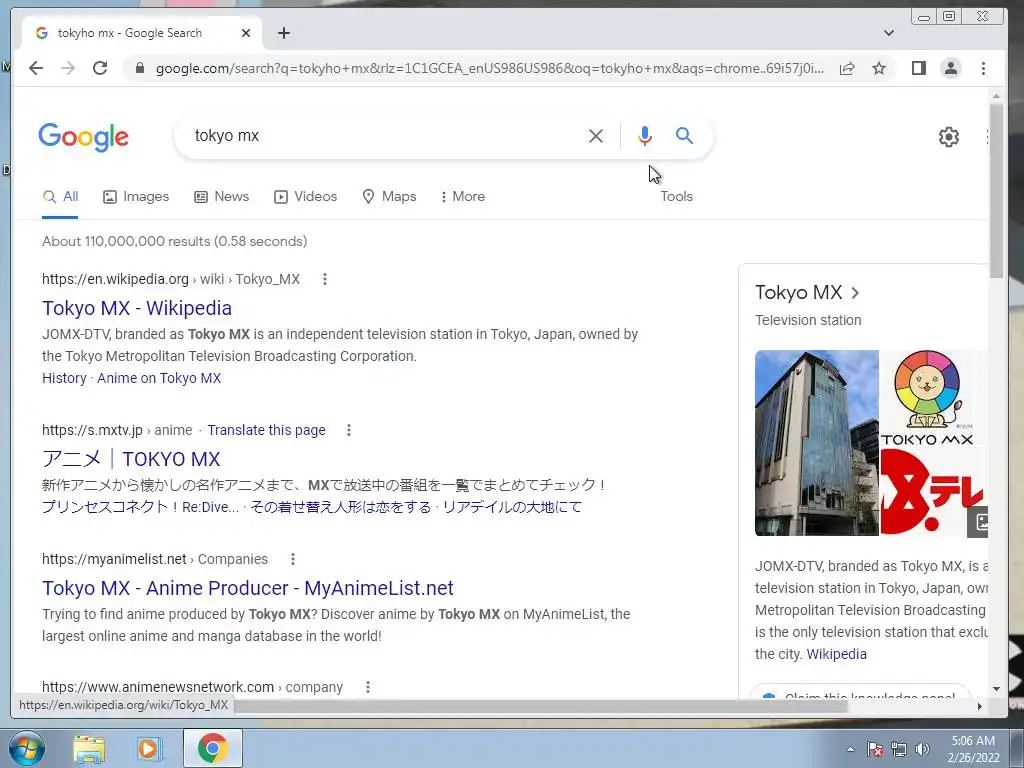Click the Chrome taskbar button
Viewport: 1024px width, 768px height.
point(212,748)
